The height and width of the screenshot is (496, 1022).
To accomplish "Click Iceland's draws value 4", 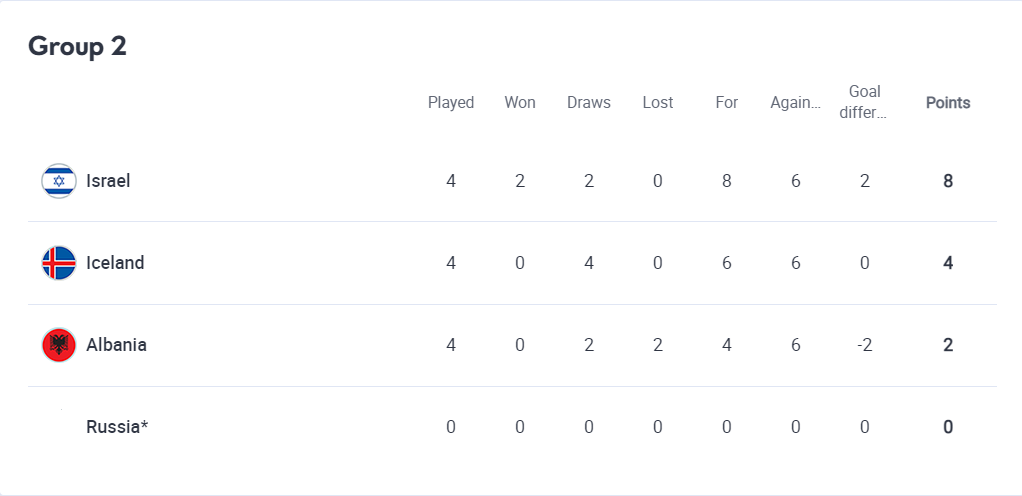I will [x=589, y=263].
